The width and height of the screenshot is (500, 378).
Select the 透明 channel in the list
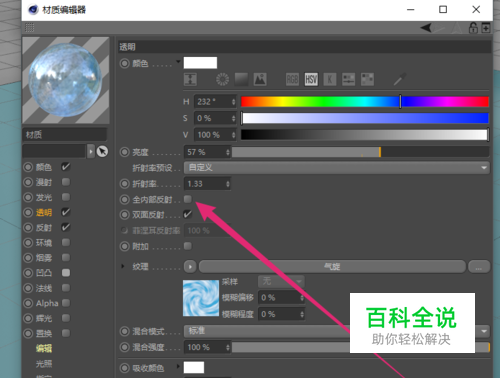click(x=44, y=213)
